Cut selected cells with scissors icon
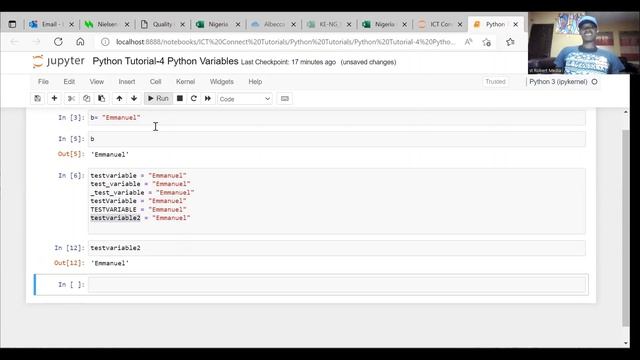 (71, 99)
